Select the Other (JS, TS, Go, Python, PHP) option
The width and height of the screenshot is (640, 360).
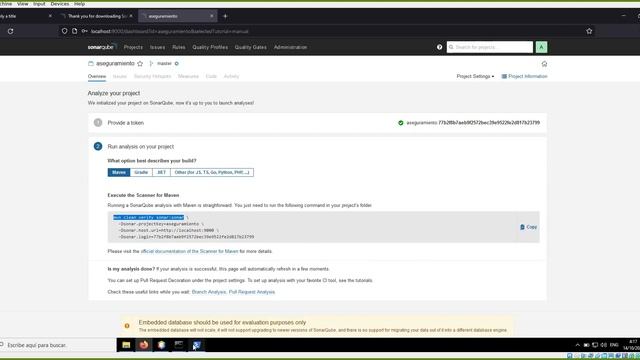(212, 172)
